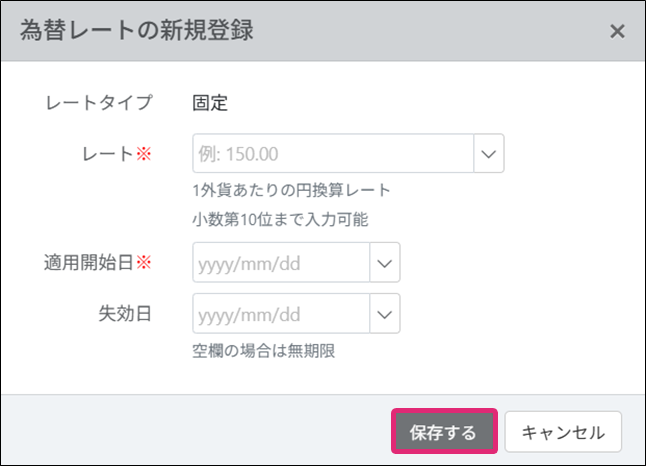Click the 1外貨あたりの円換算レート hint text
This screenshot has width=646, height=466.
point(291,190)
